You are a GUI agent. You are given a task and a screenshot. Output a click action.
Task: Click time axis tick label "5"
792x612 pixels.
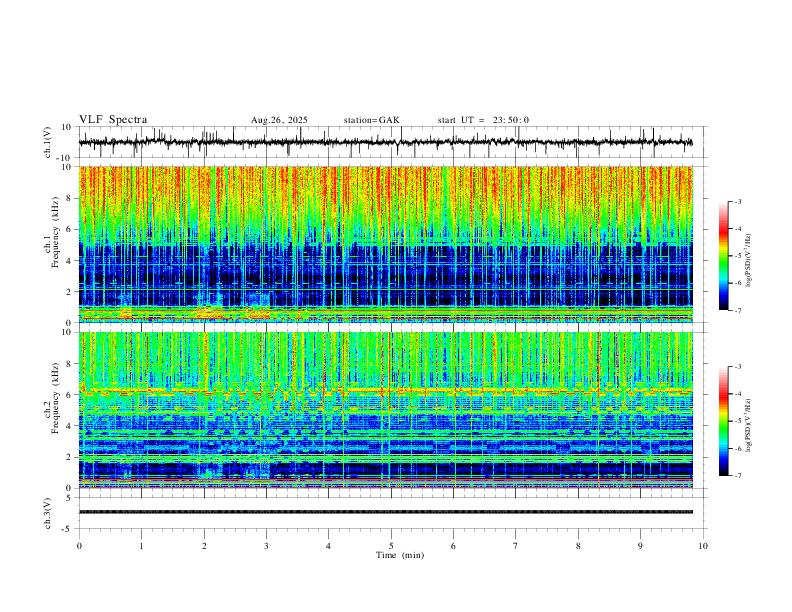391,546
